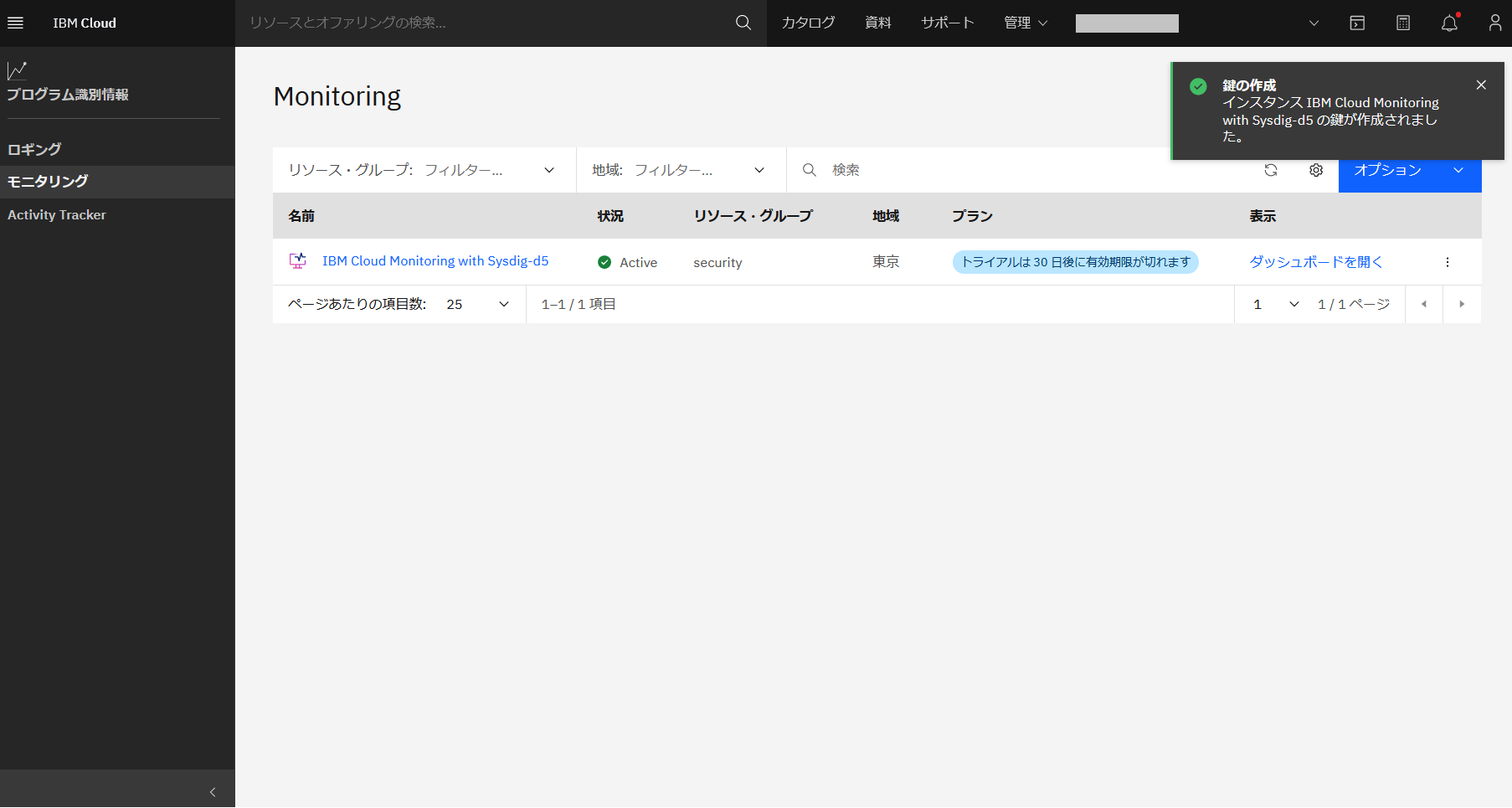This screenshot has width=1512, height=808.
Task: Open the Support menu item
Action: (x=948, y=23)
